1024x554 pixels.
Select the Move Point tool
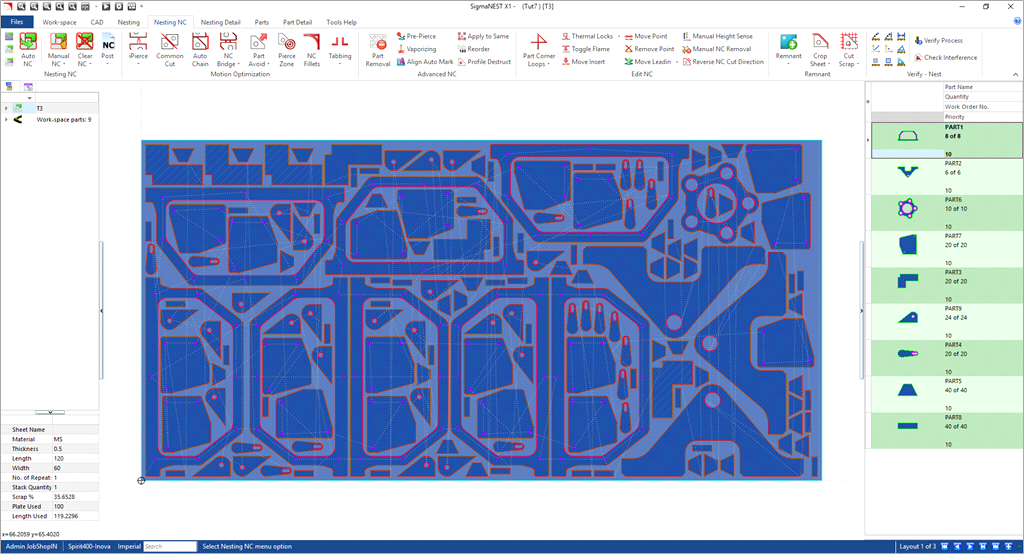point(646,36)
